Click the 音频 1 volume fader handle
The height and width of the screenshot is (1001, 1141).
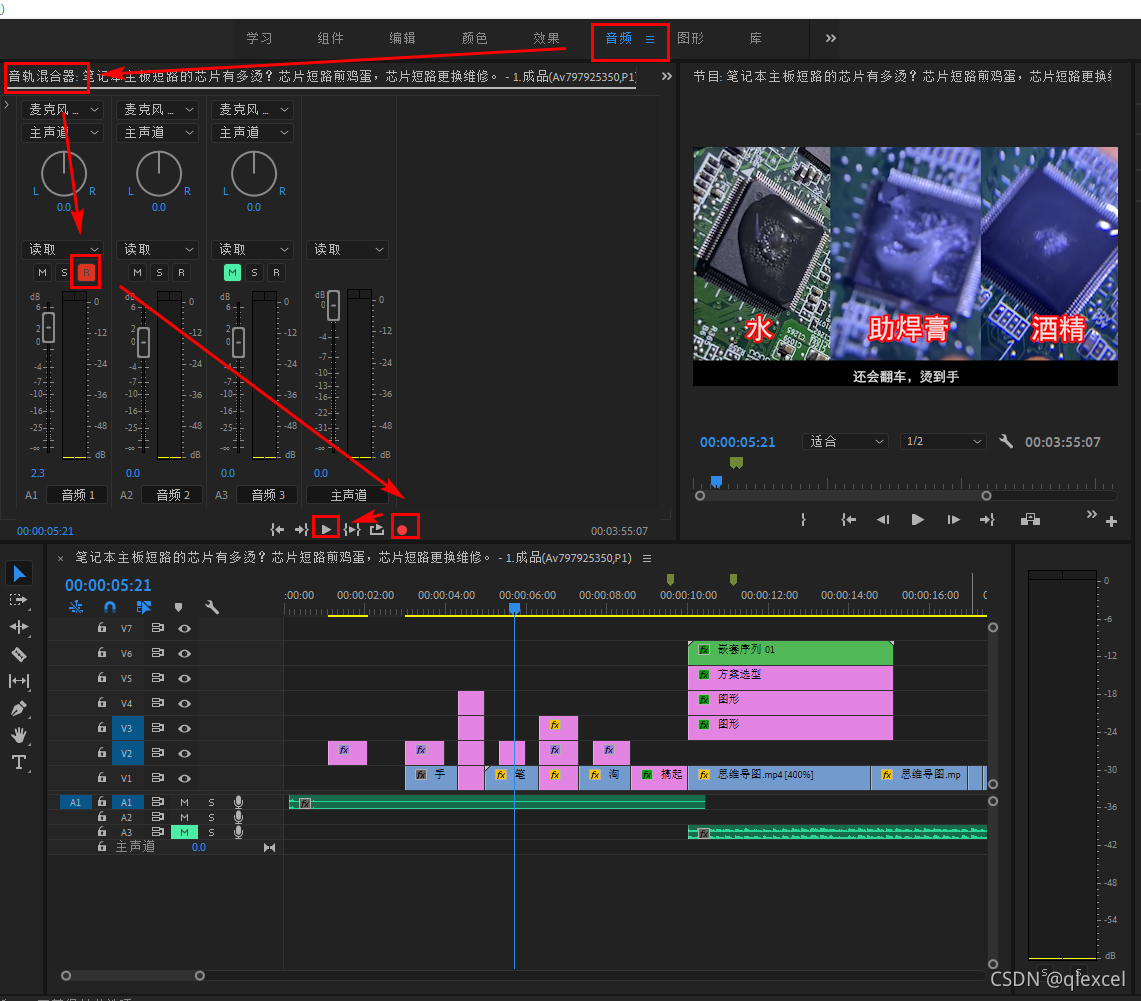click(48, 327)
